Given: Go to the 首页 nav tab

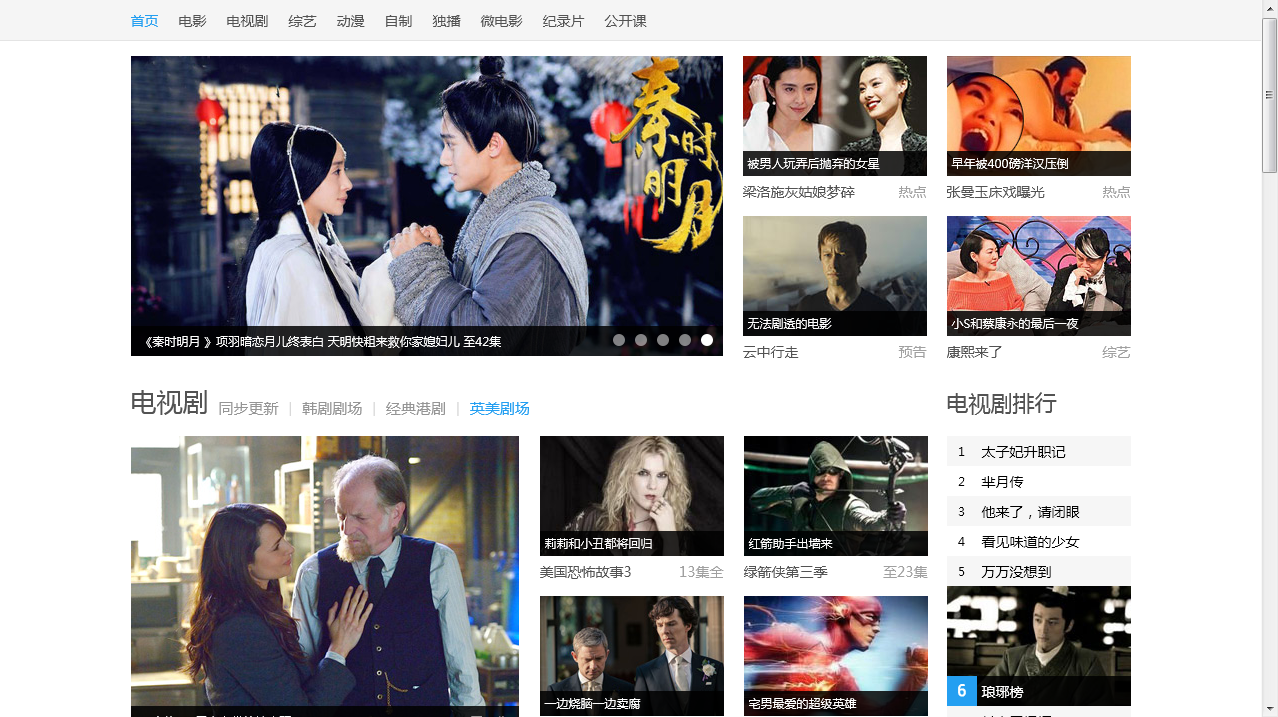Looking at the screenshot, I should (144, 21).
